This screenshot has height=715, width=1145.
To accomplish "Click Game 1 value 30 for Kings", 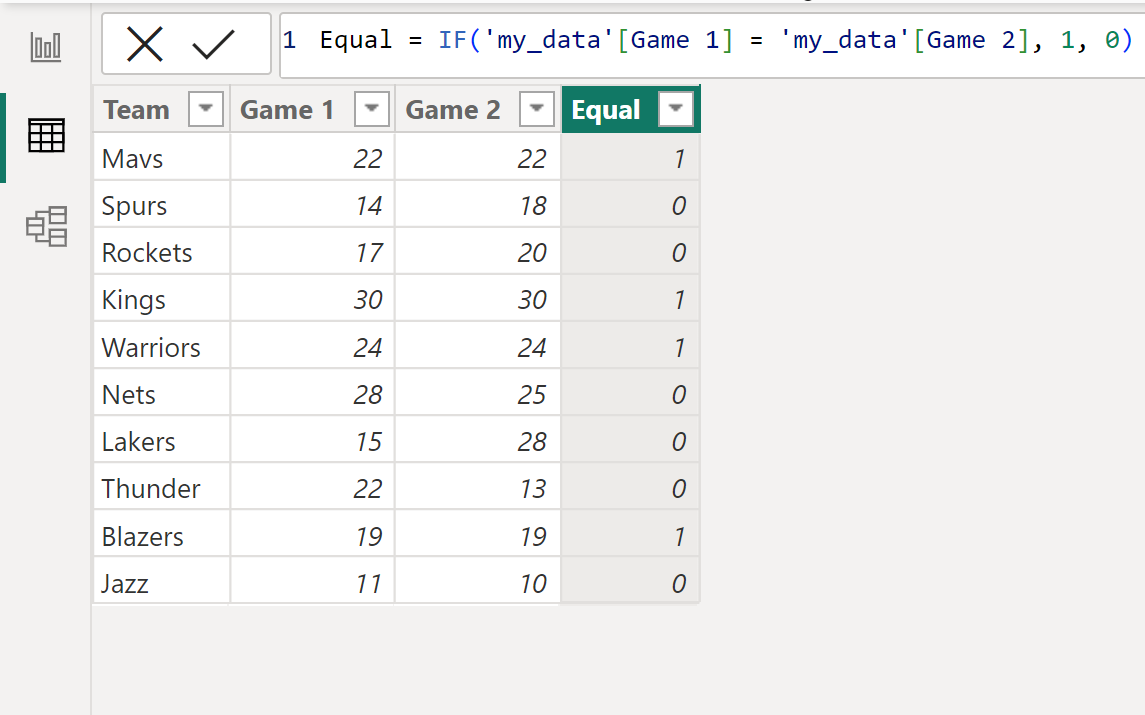I will click(x=313, y=299).
